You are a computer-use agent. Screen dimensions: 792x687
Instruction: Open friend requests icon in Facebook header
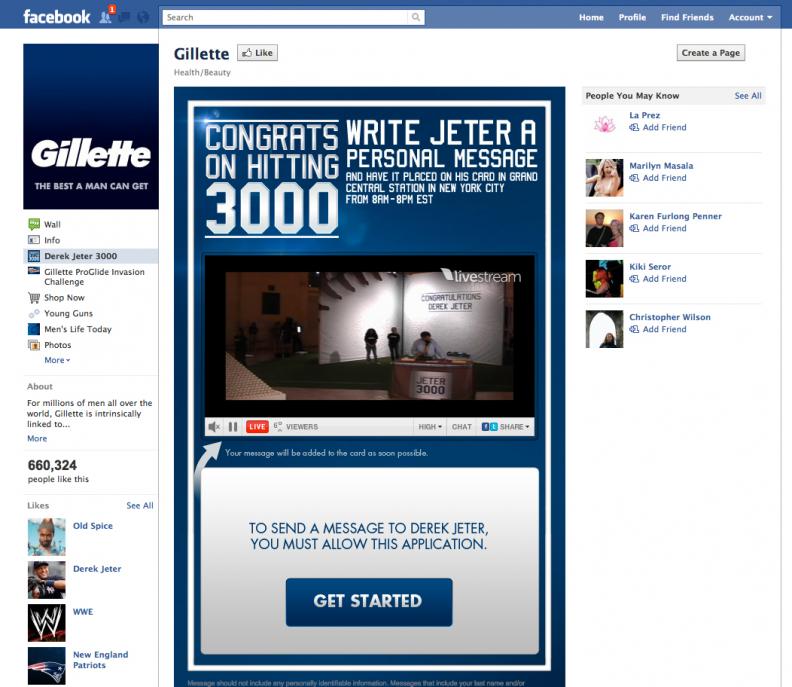[106, 17]
